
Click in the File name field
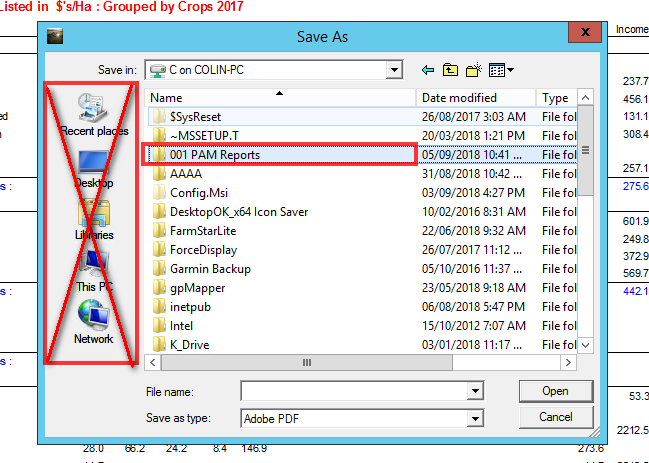click(354, 391)
